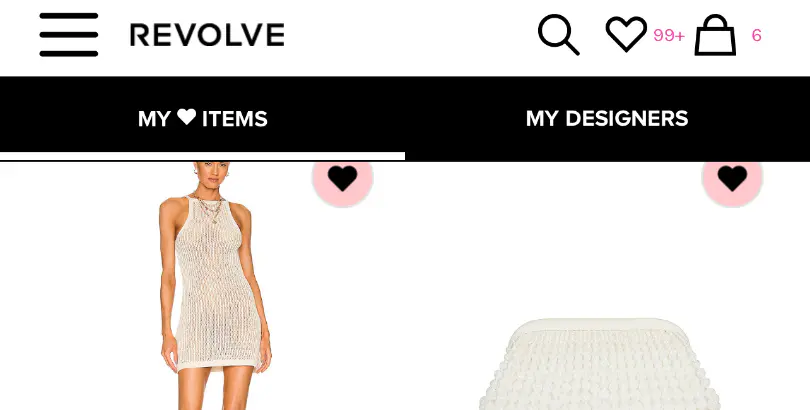Open favorites via the heart outline icon
This screenshot has height=410, width=810.
coord(626,34)
